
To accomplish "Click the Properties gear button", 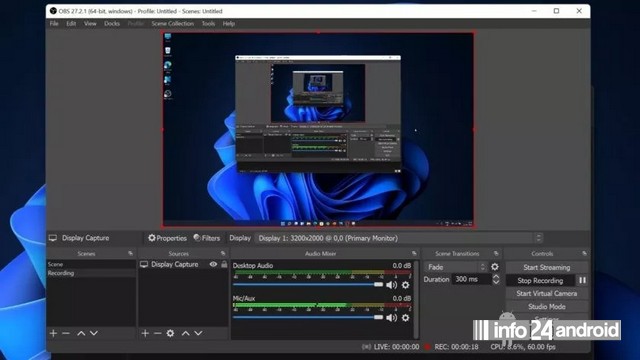I will [167, 238].
